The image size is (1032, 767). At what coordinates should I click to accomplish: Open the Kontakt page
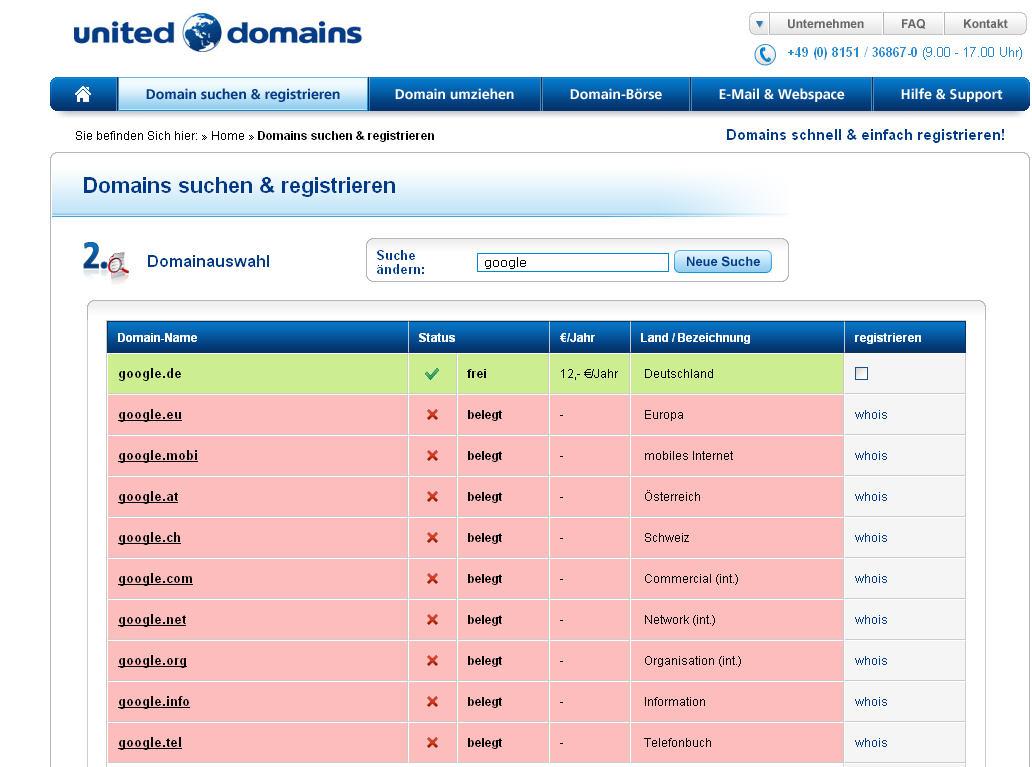tap(985, 24)
